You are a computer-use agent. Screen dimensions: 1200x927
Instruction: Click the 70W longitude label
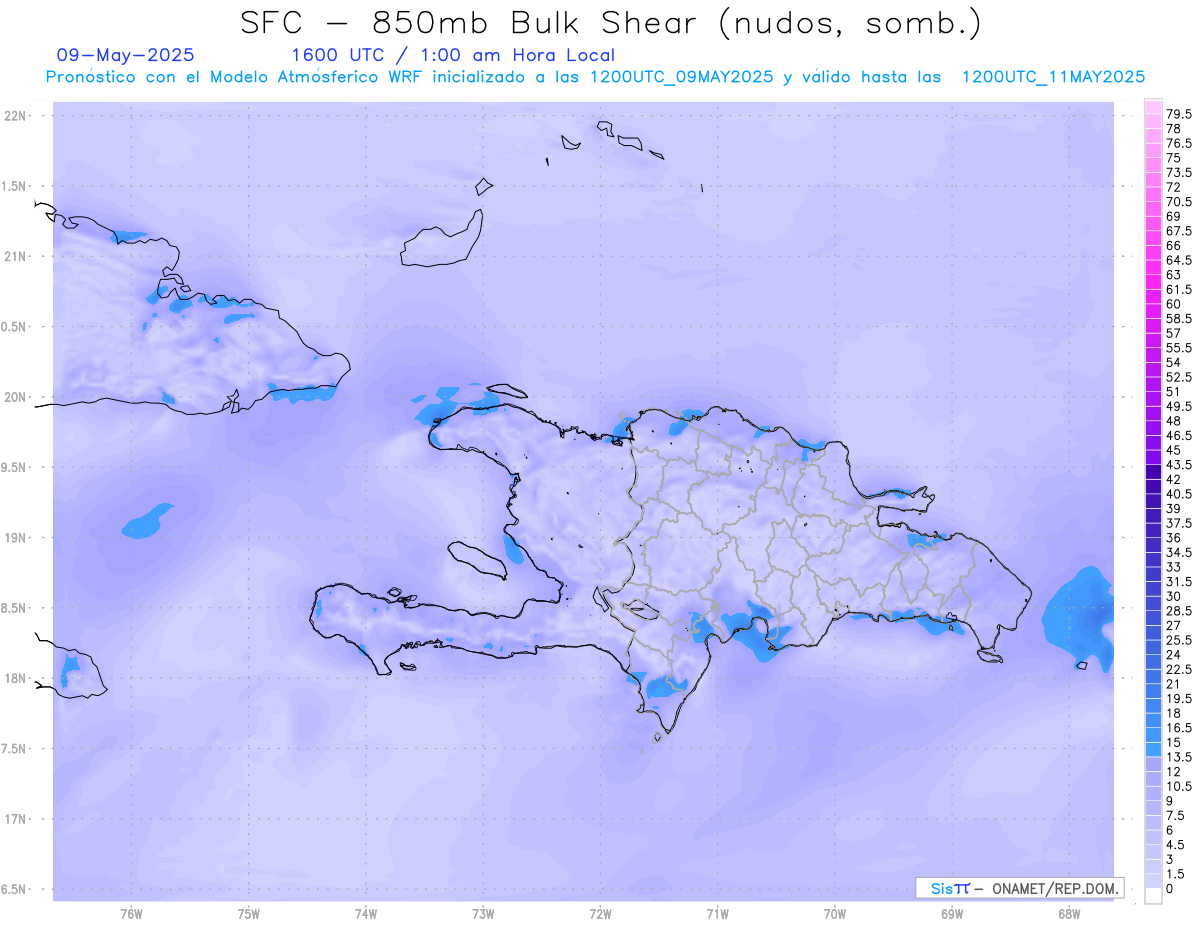tap(835, 914)
